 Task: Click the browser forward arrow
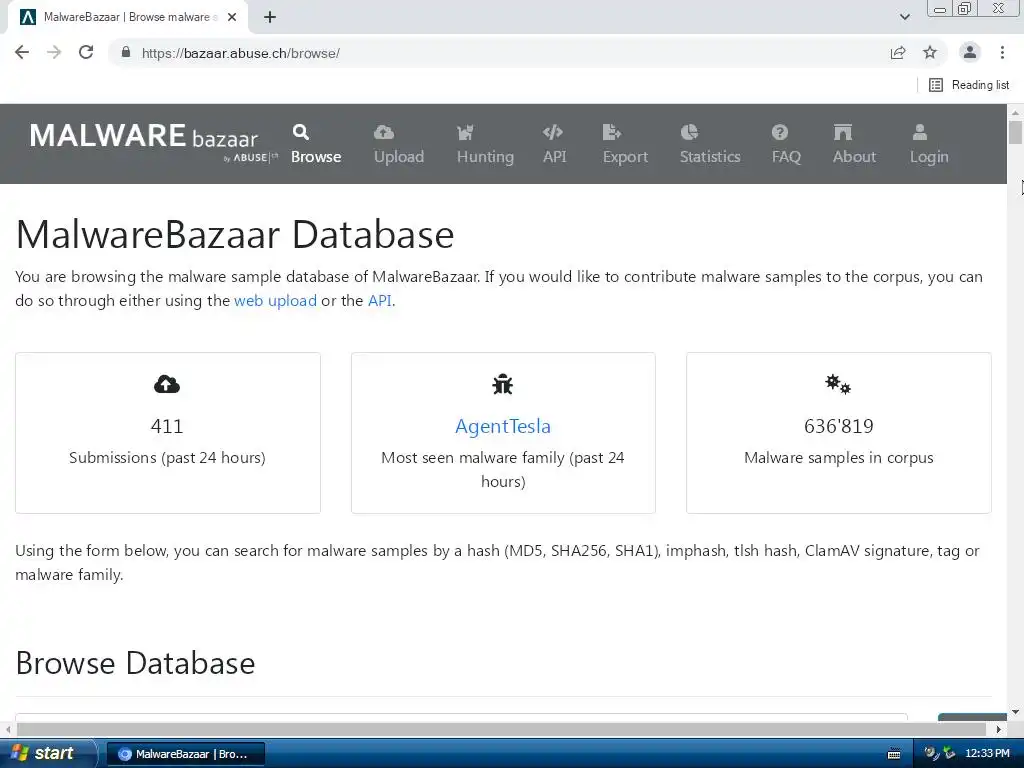click(x=54, y=53)
